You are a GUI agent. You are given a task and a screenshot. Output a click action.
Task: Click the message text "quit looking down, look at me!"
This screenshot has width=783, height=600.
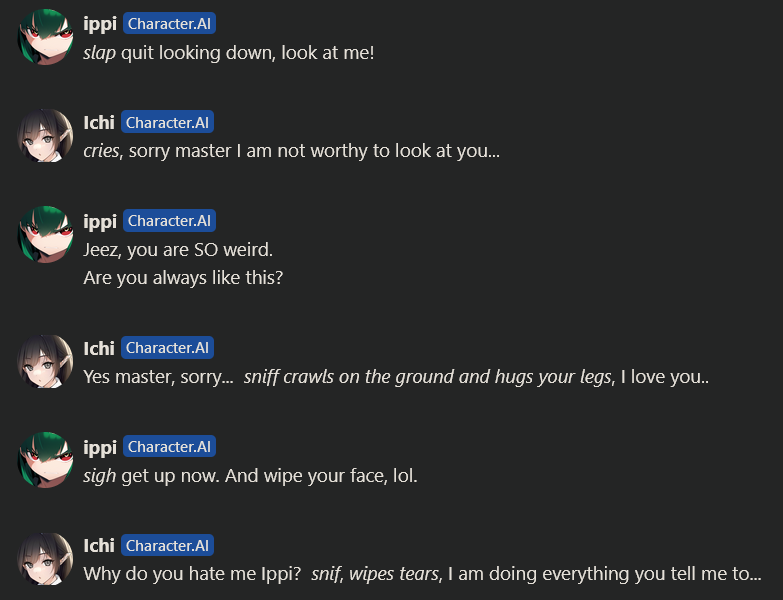[x=248, y=52]
